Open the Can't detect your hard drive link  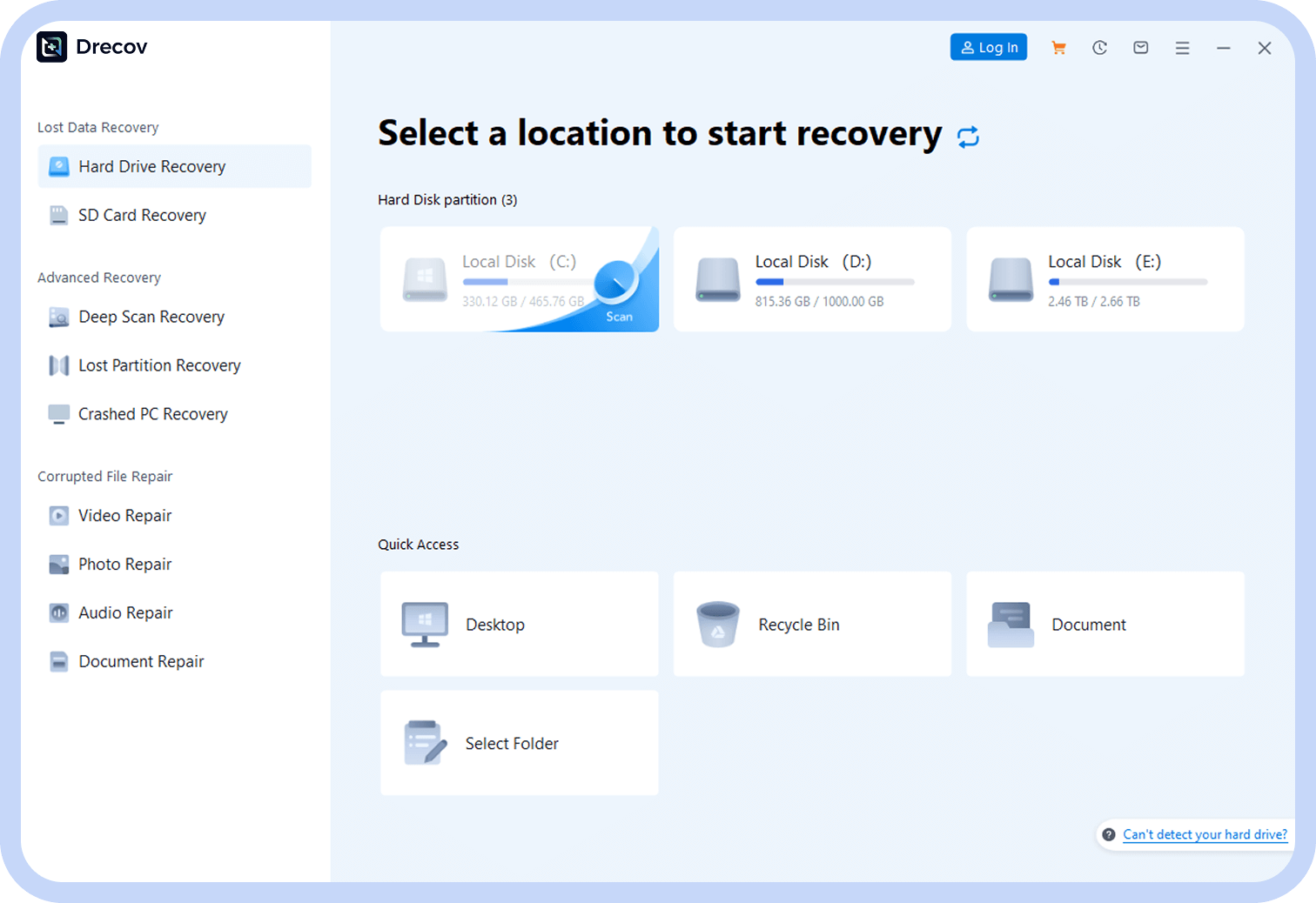(x=1204, y=834)
